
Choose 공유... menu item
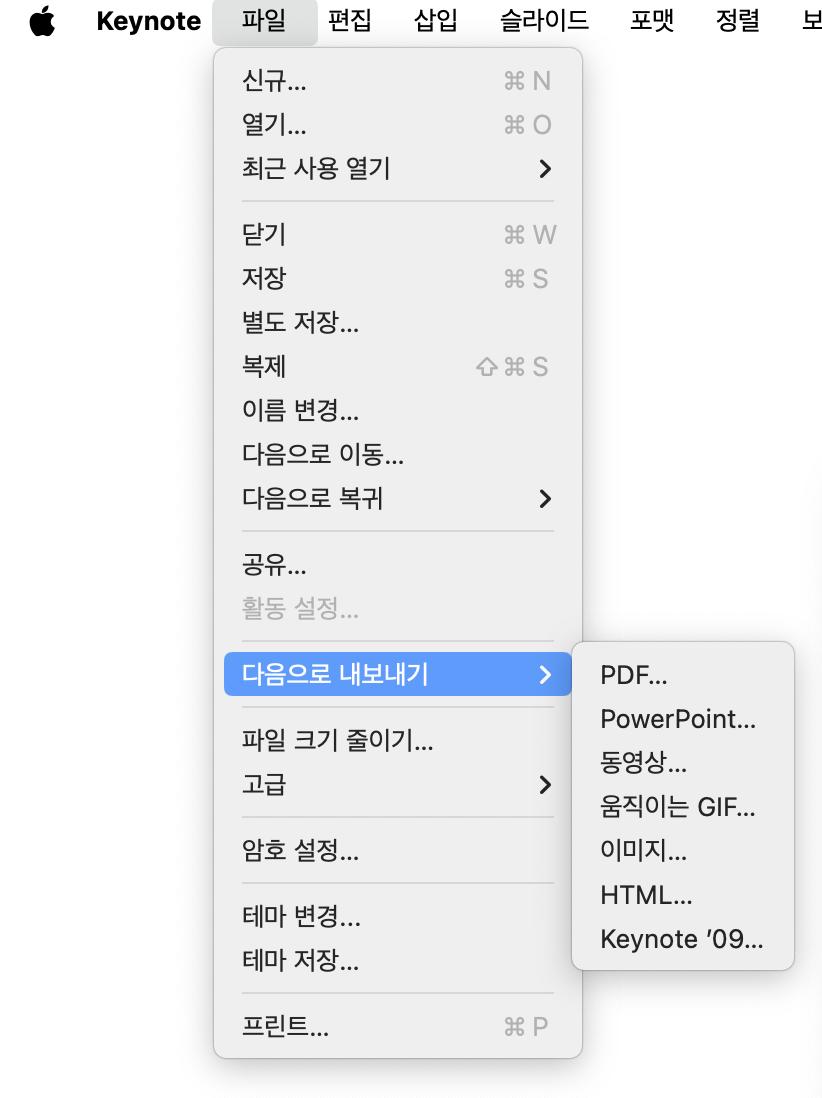pos(398,564)
